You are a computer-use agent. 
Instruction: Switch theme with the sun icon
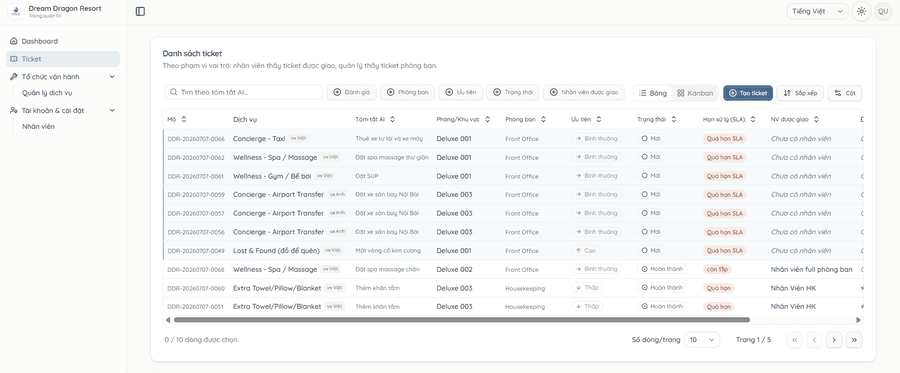[x=861, y=11]
